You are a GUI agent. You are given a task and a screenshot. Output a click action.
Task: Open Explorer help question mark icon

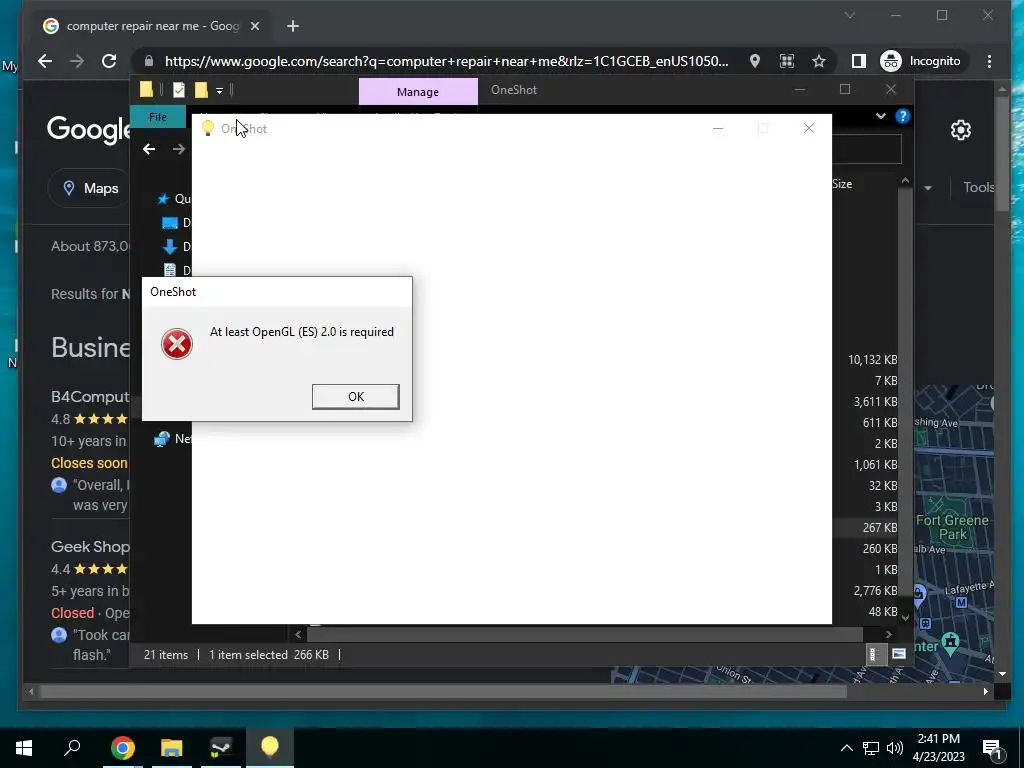point(903,116)
